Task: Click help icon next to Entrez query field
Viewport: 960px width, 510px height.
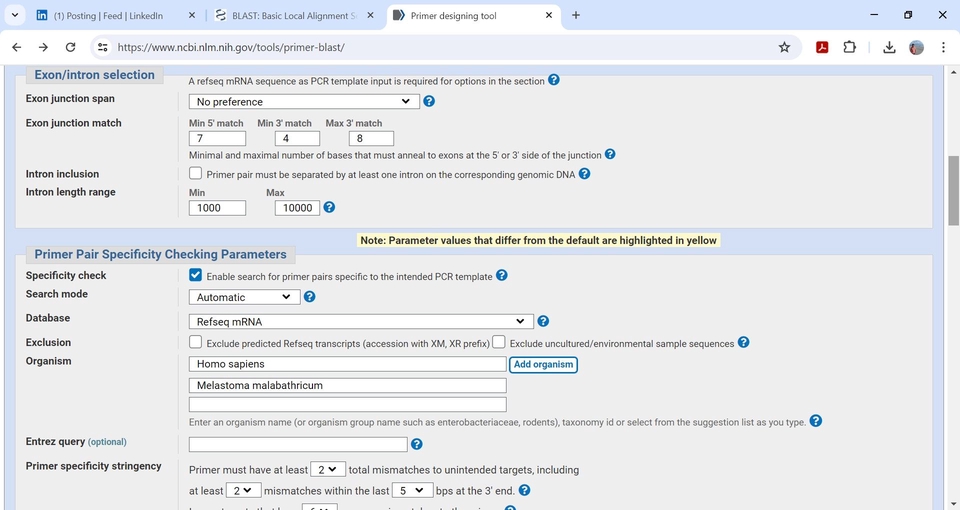Action: tap(417, 444)
